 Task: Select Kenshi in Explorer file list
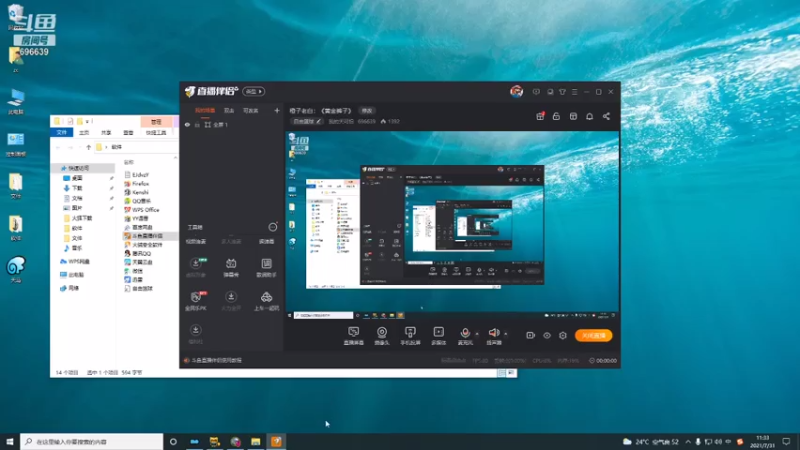tap(136, 192)
